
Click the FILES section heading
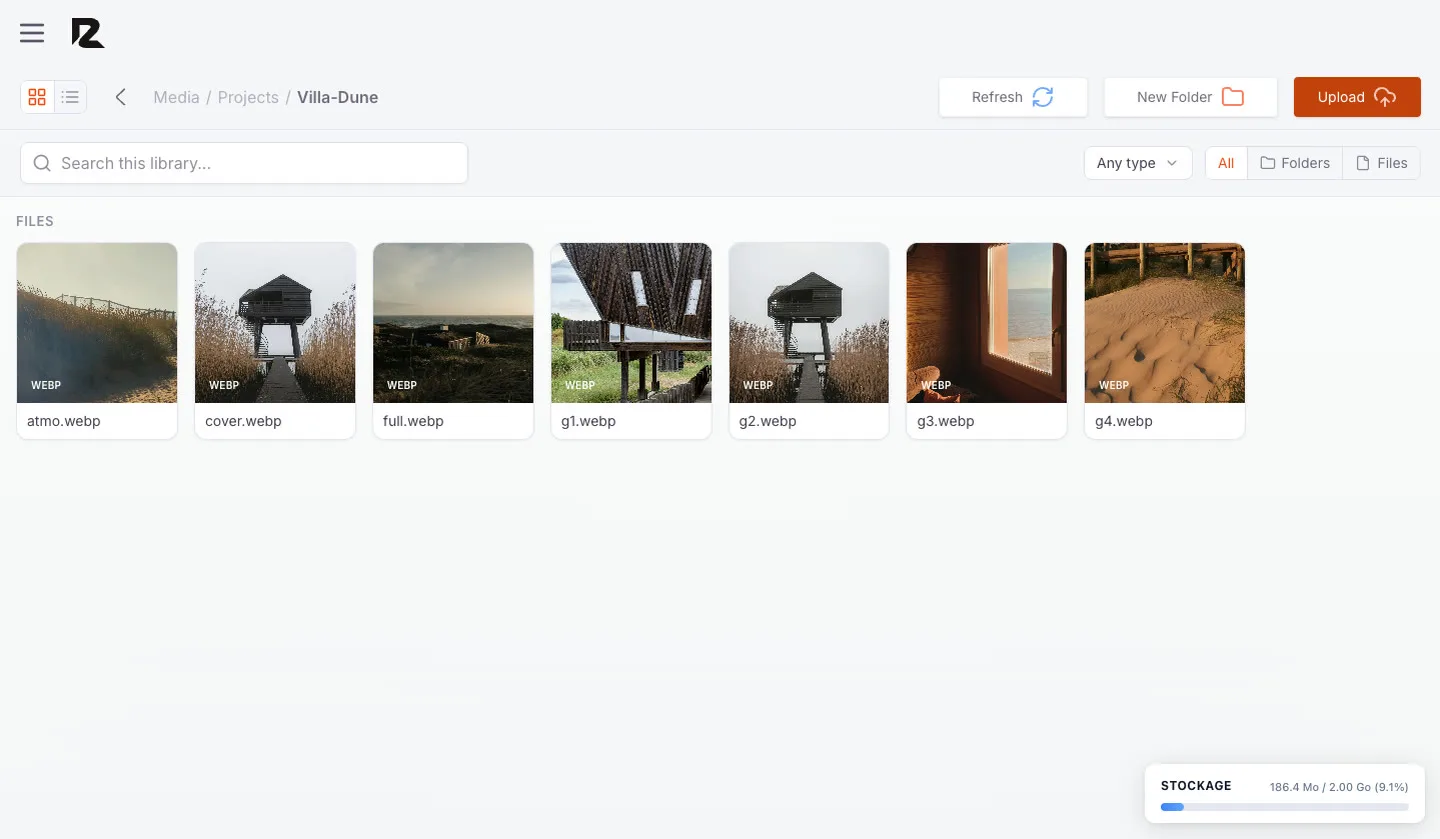click(x=35, y=221)
